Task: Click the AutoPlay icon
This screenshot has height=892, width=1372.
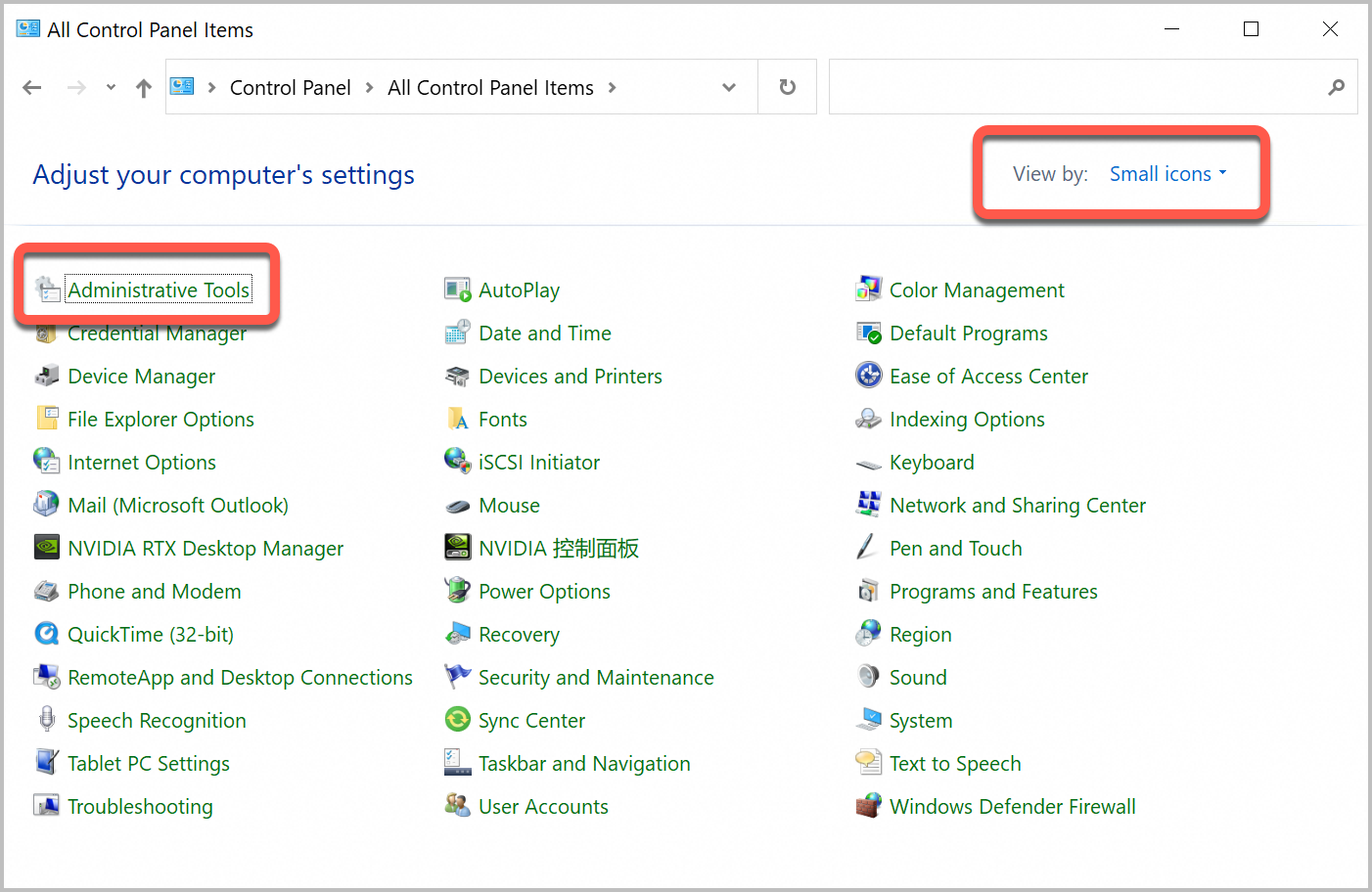Action: (x=458, y=290)
